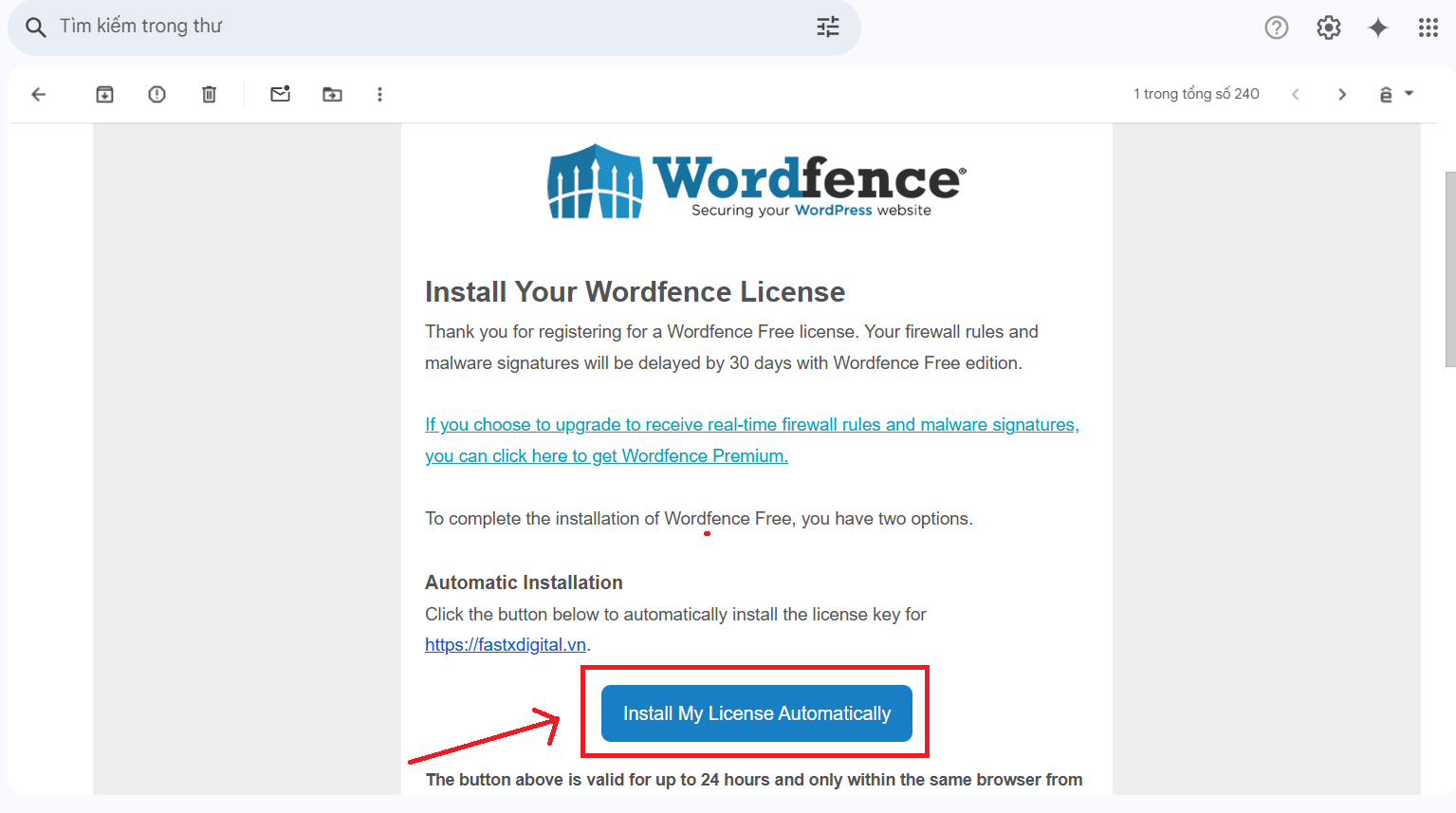
Task: Click the input tools keyboard icon
Action: (x=1386, y=94)
